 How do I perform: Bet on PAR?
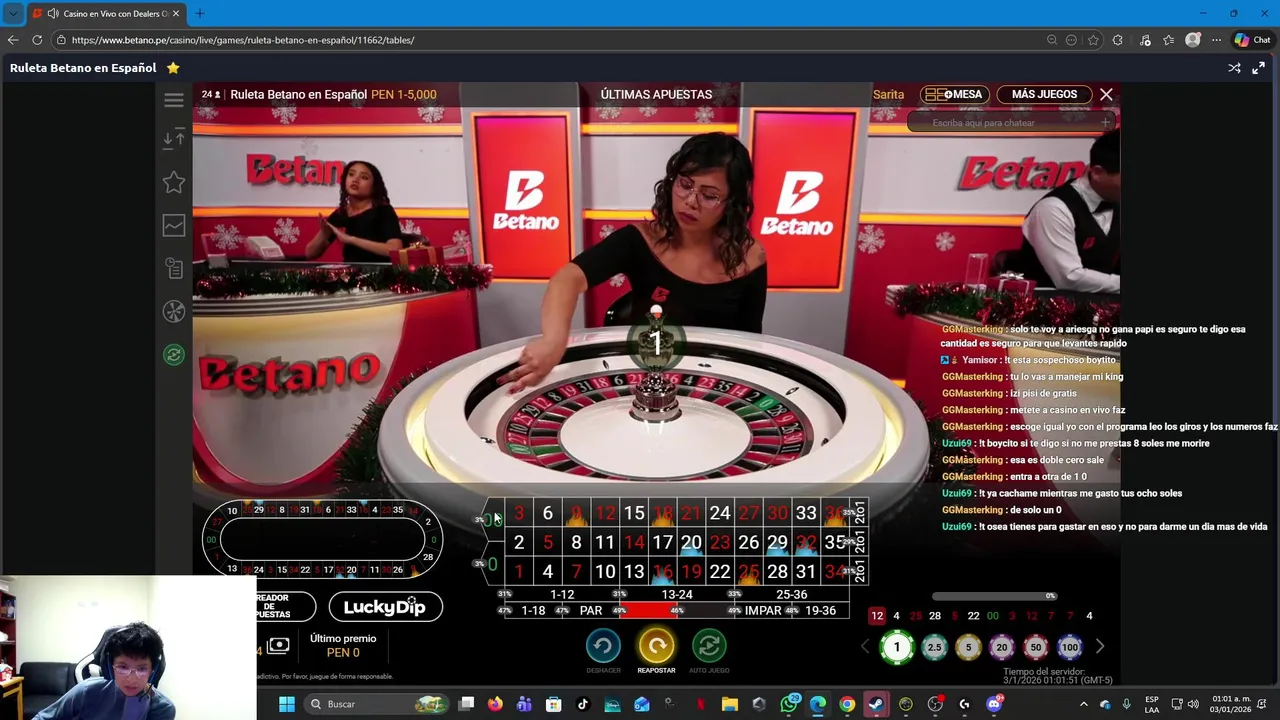pyautogui.click(x=591, y=610)
